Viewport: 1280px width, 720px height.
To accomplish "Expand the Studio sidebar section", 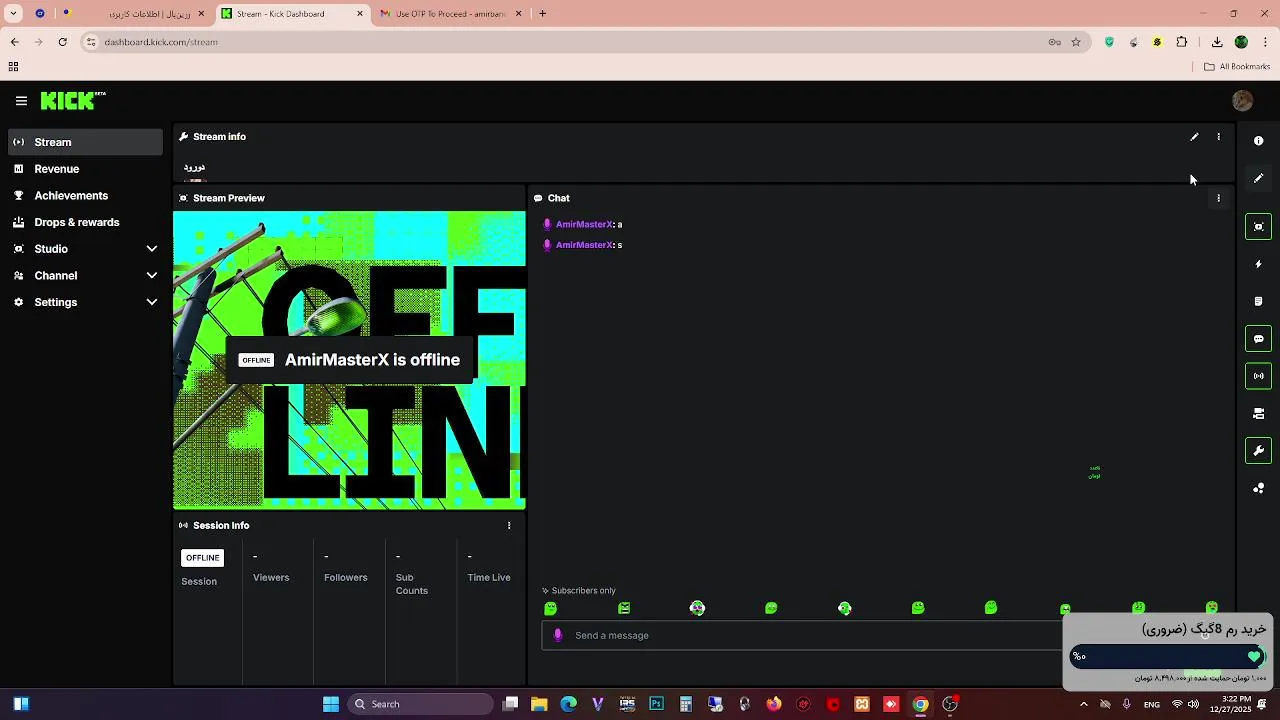I will click(85, 249).
